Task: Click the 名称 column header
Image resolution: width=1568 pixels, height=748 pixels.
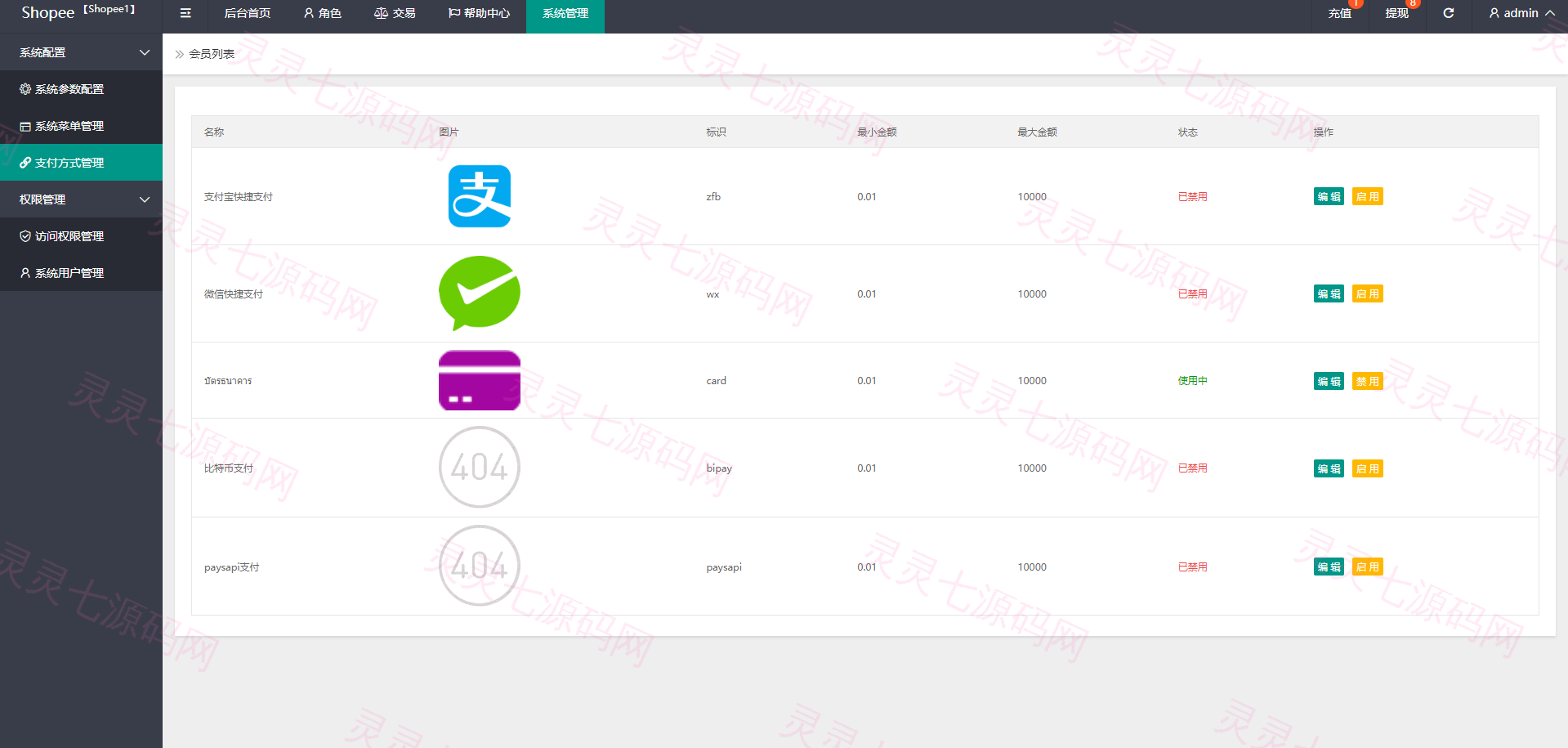Action: tap(214, 132)
